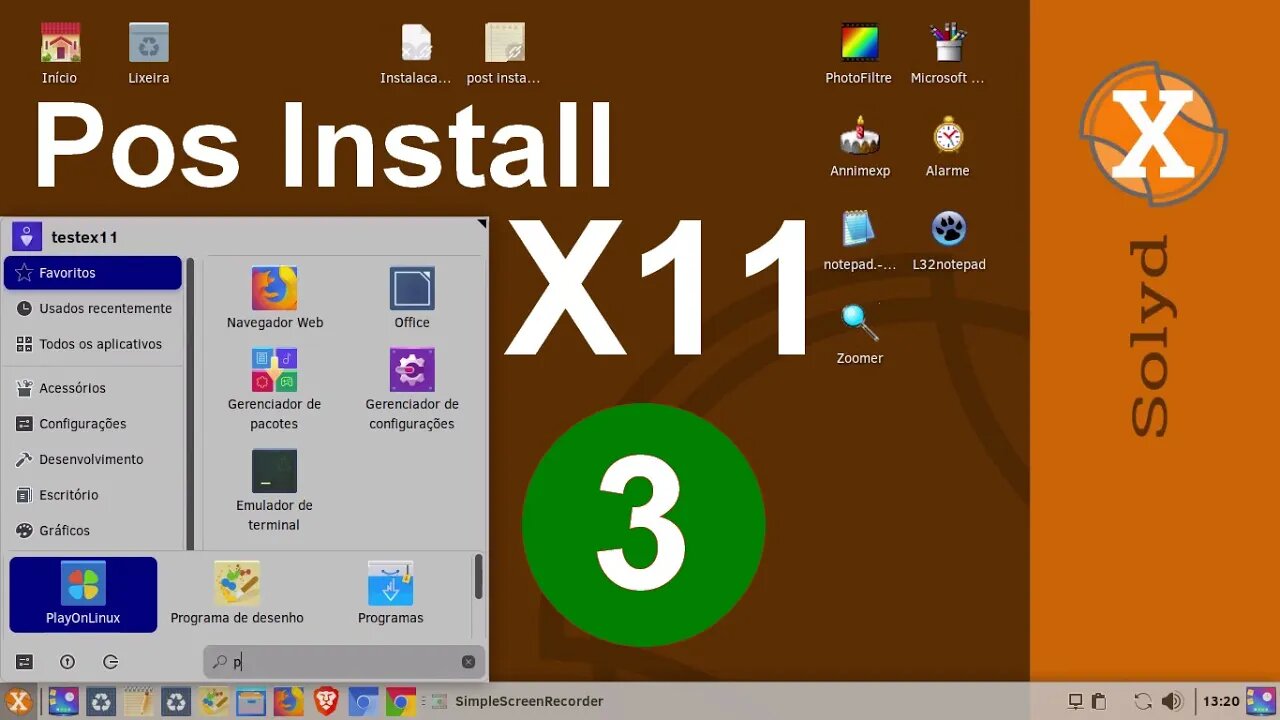Open the Configurações category
This screenshot has width=1280, height=720.
pyautogui.click(x=93, y=424)
